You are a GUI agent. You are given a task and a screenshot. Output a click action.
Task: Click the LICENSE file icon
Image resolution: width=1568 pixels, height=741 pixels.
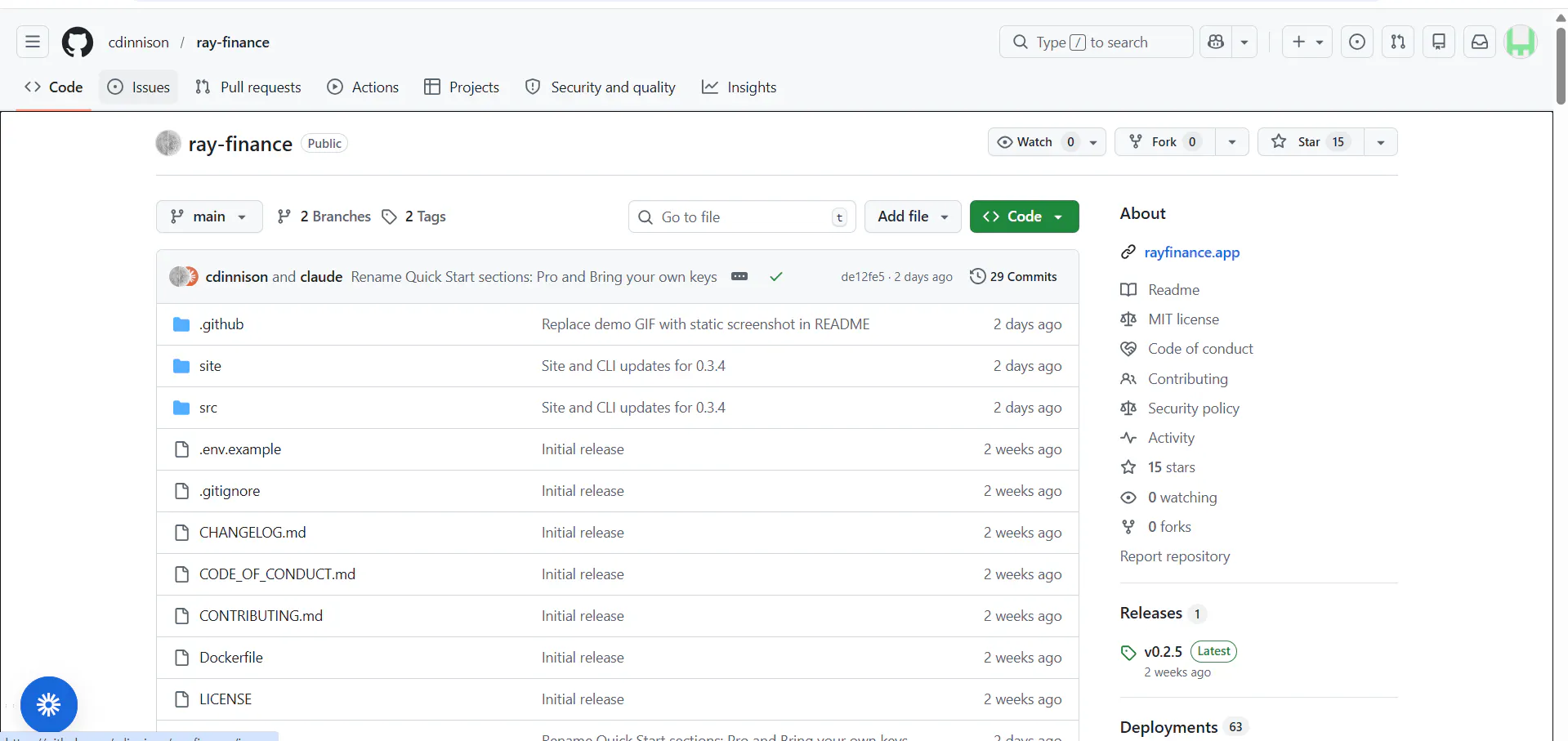181,699
